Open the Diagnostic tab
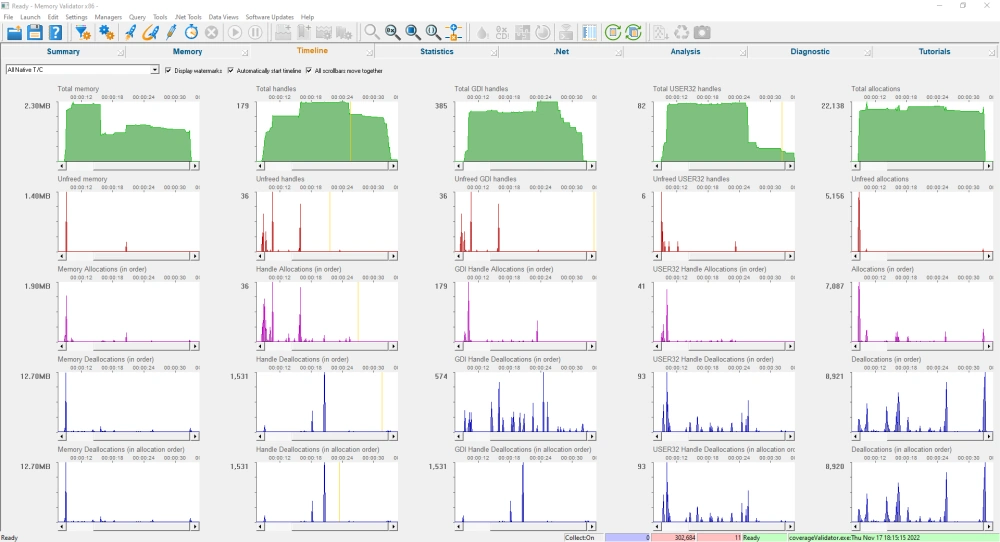Viewport: 1000px width, 542px height. (810, 52)
